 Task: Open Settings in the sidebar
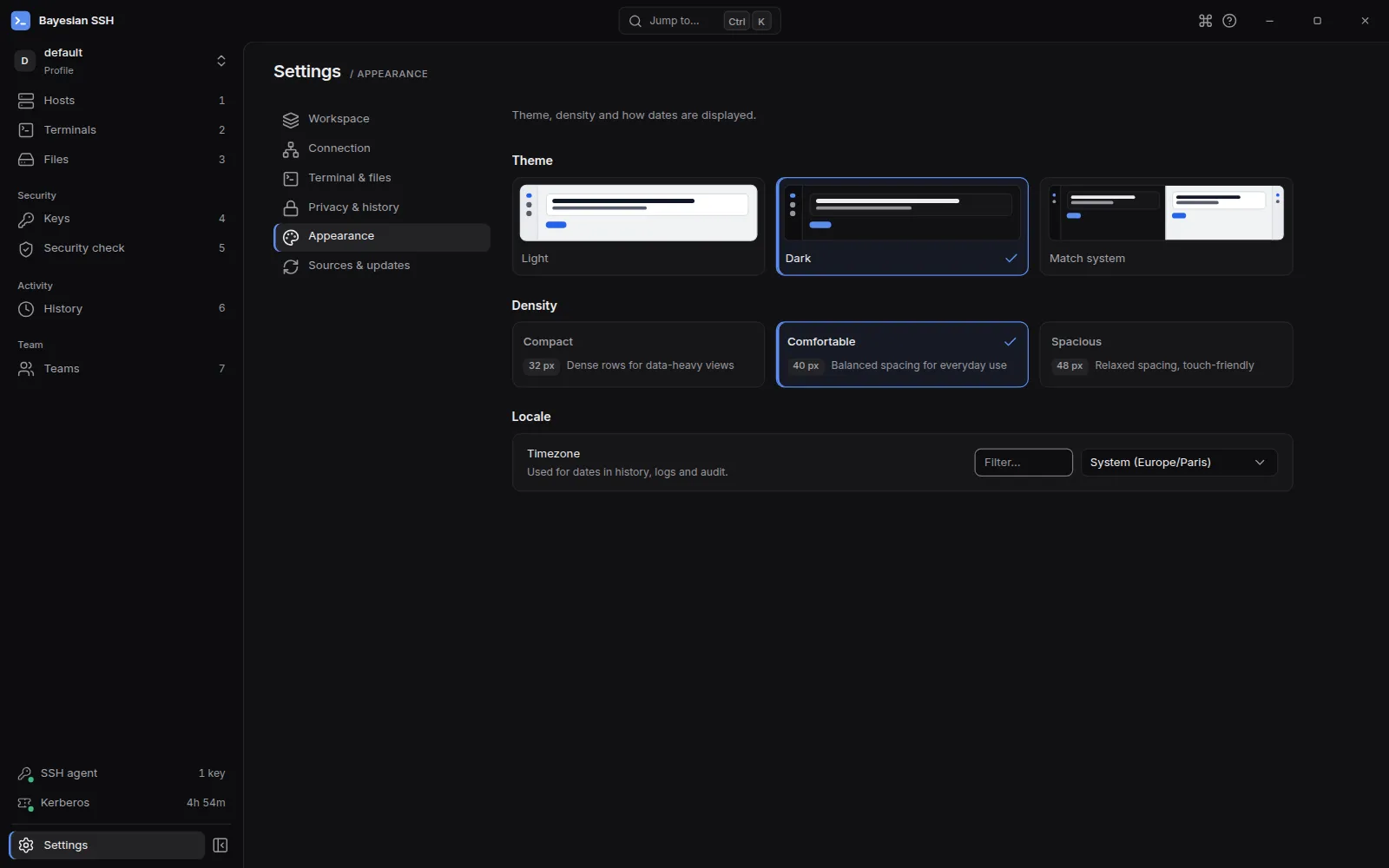[107, 845]
